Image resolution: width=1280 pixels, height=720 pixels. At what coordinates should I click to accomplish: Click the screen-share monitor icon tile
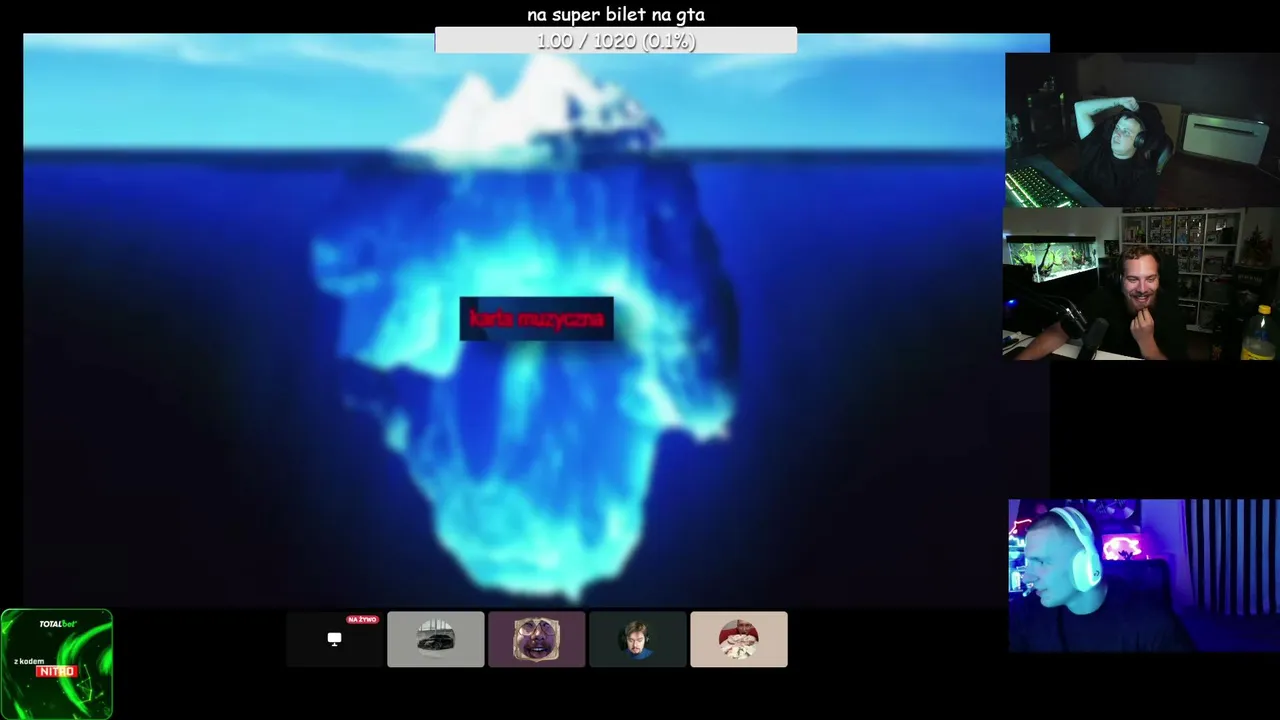coord(334,639)
